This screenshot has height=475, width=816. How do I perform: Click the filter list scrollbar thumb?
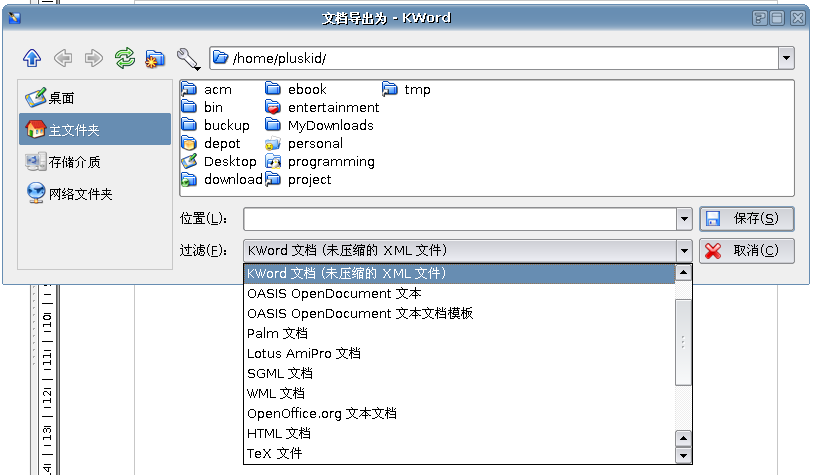(683, 342)
